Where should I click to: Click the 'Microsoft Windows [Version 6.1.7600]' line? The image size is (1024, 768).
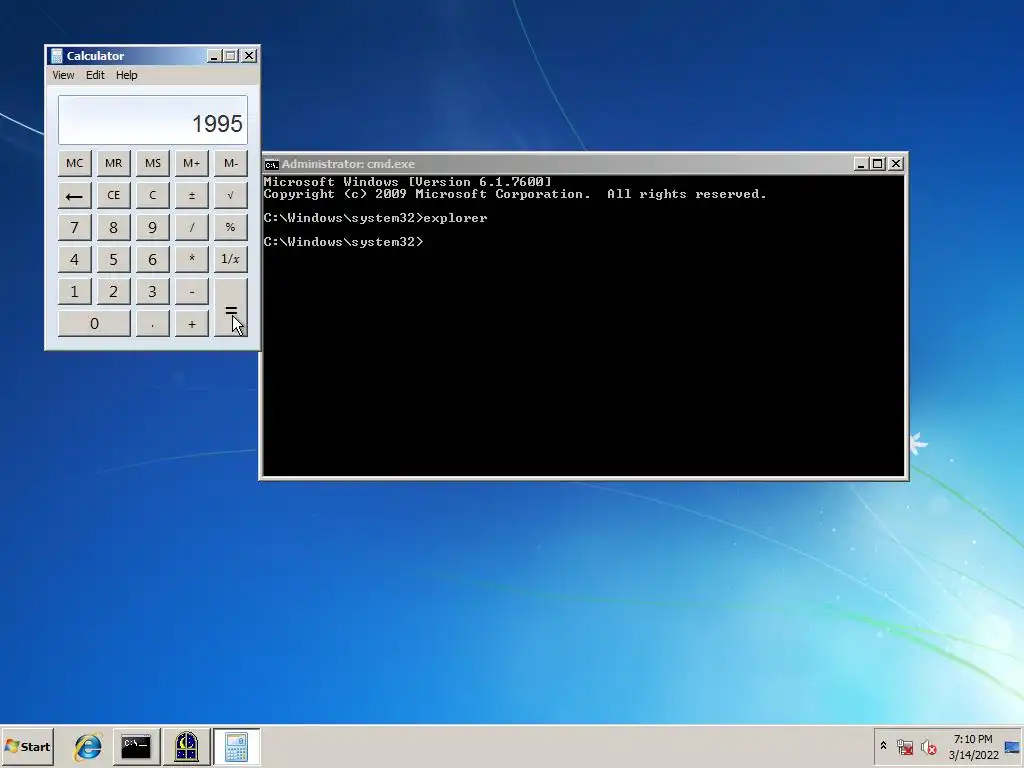[408, 182]
